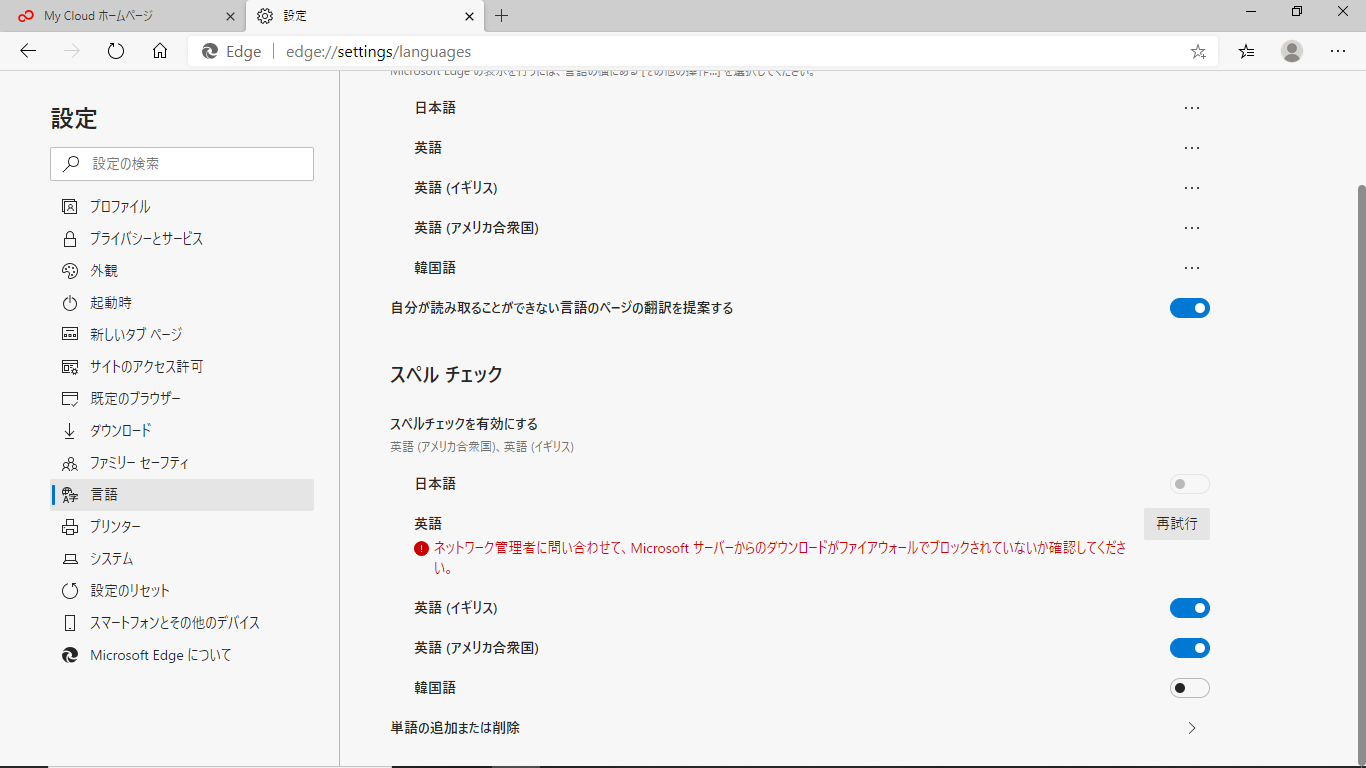Open more actions for 韓国語 language
Image resolution: width=1366 pixels, height=768 pixels.
pyautogui.click(x=1191, y=268)
